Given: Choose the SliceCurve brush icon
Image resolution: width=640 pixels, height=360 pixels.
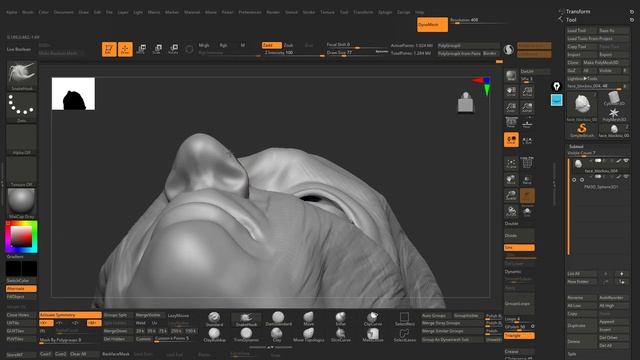Looking at the screenshot, I should pos(340,335).
